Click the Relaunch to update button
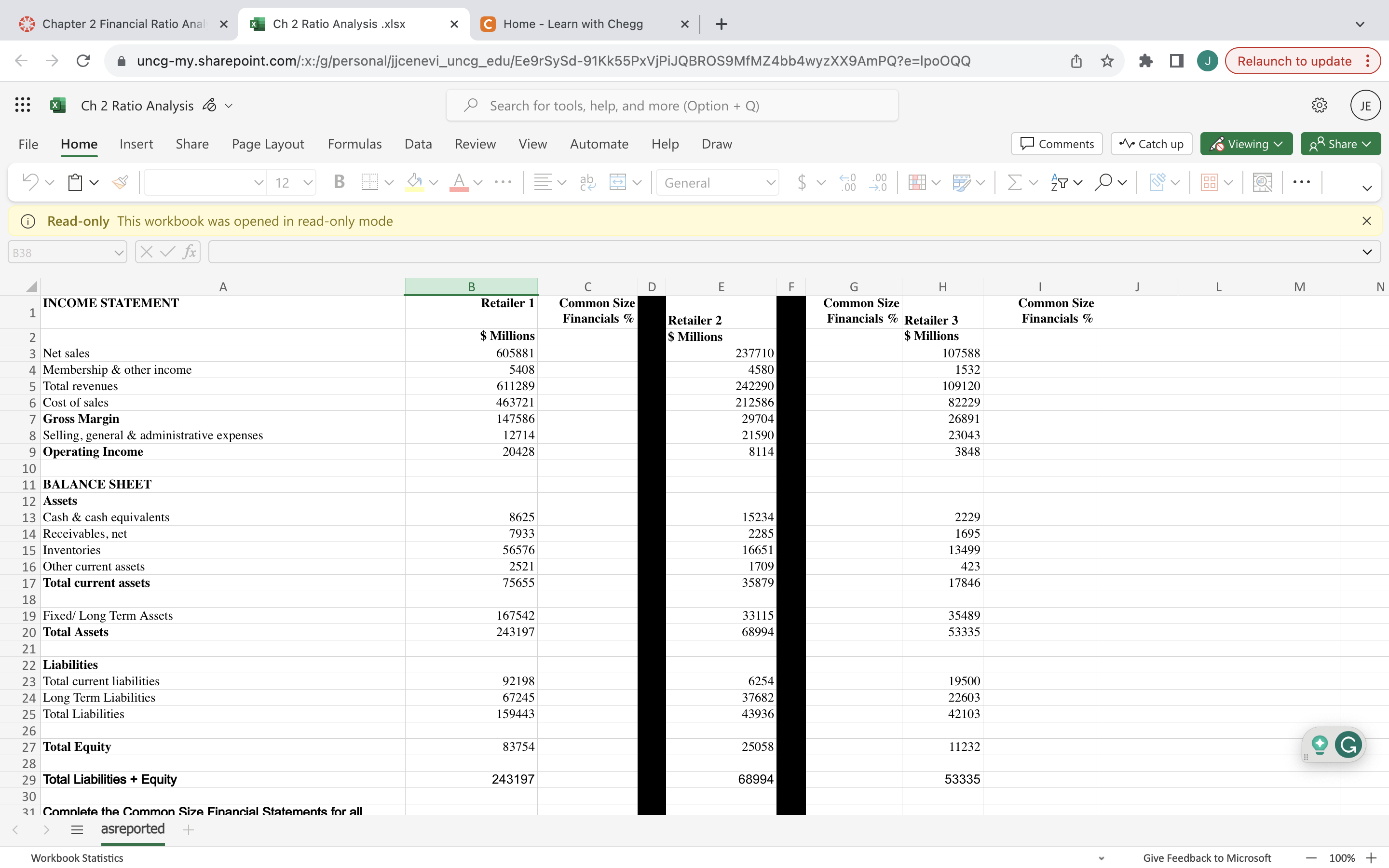The height and width of the screenshot is (868, 1389). coord(1295,61)
